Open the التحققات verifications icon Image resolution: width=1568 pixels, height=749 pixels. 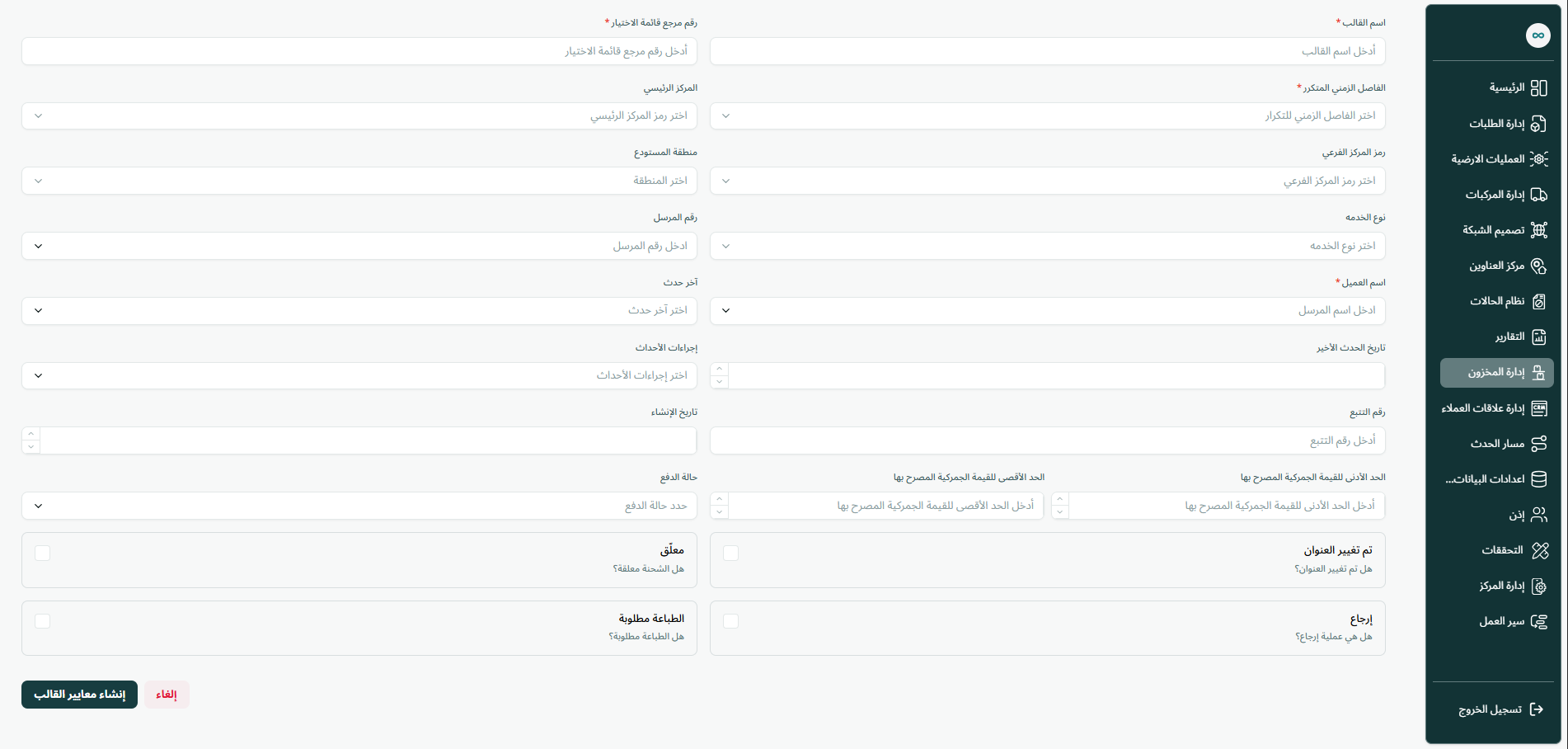tap(1538, 550)
